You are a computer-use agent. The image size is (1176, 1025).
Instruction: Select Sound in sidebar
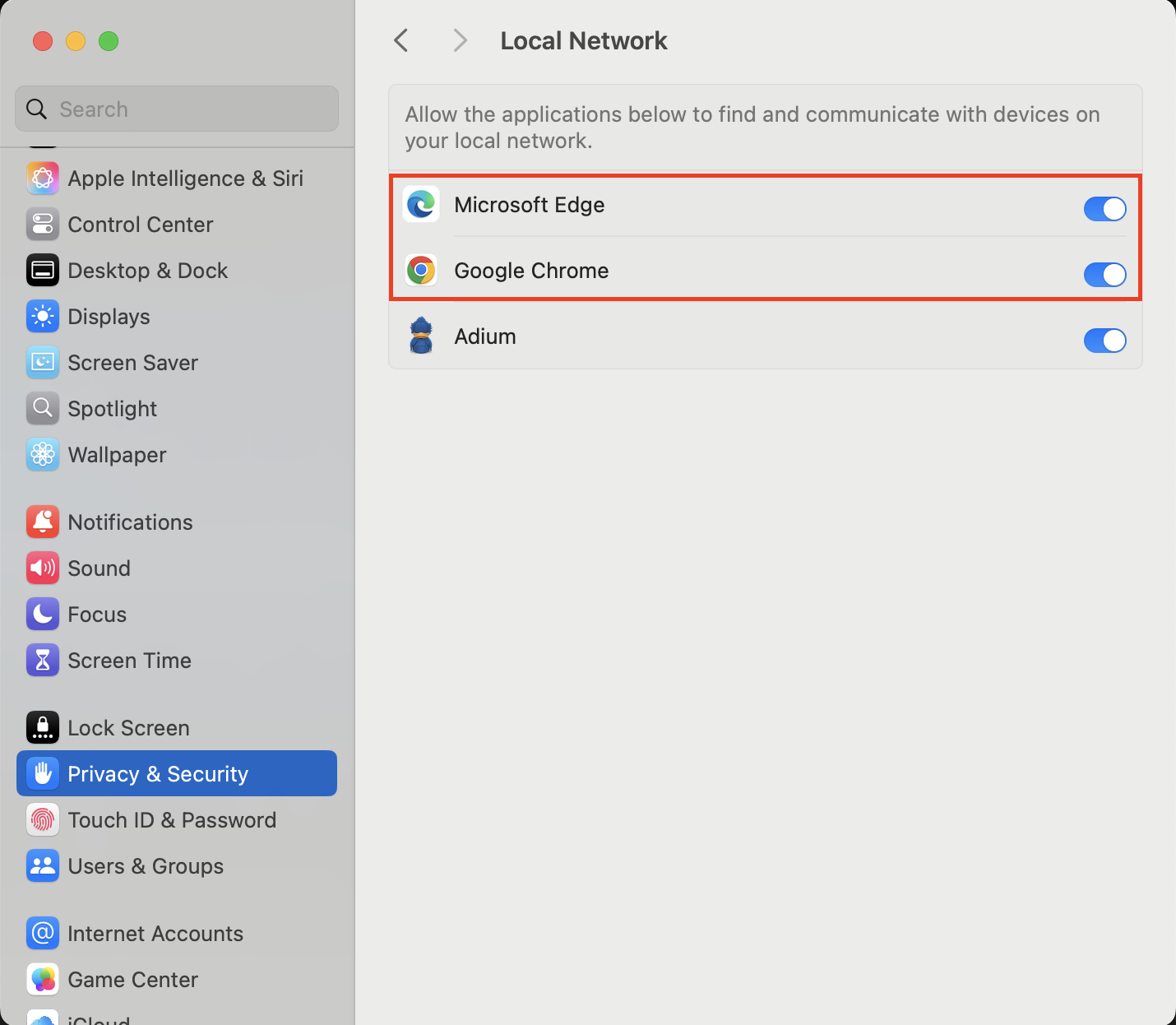(177, 568)
